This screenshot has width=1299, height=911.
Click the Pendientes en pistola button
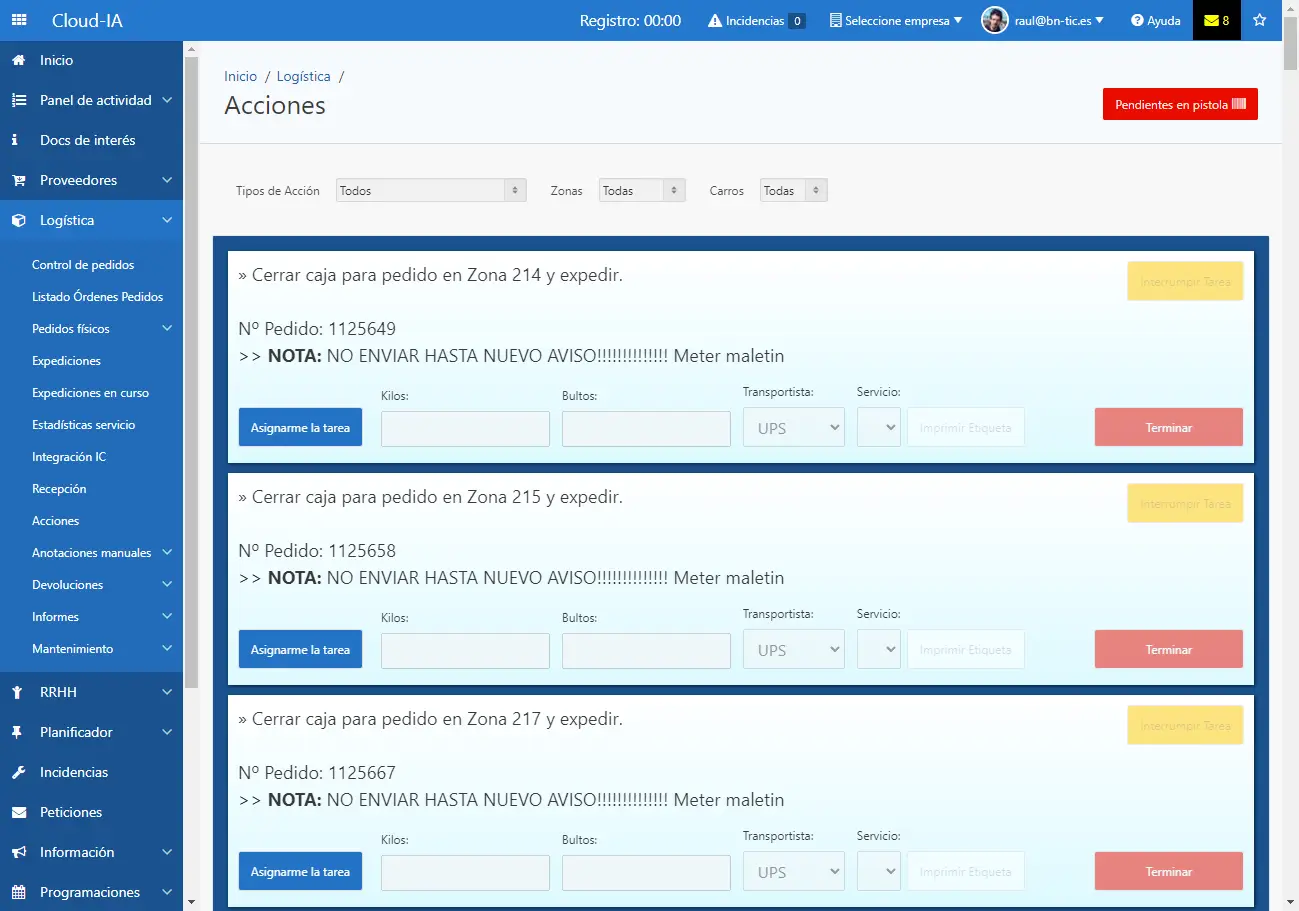[x=1180, y=104]
